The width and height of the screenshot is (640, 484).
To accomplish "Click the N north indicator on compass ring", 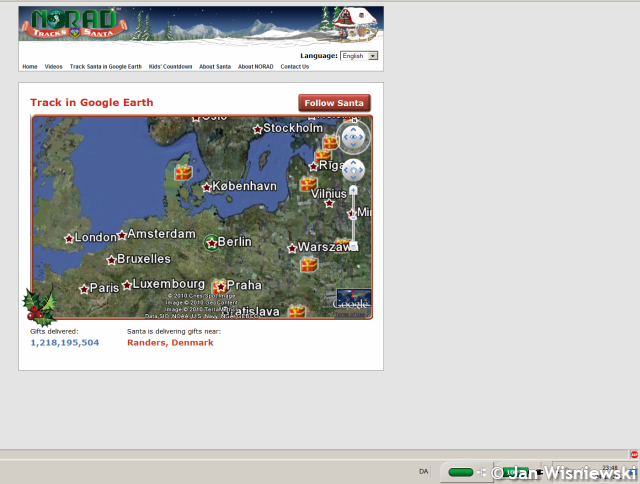I will (354, 121).
